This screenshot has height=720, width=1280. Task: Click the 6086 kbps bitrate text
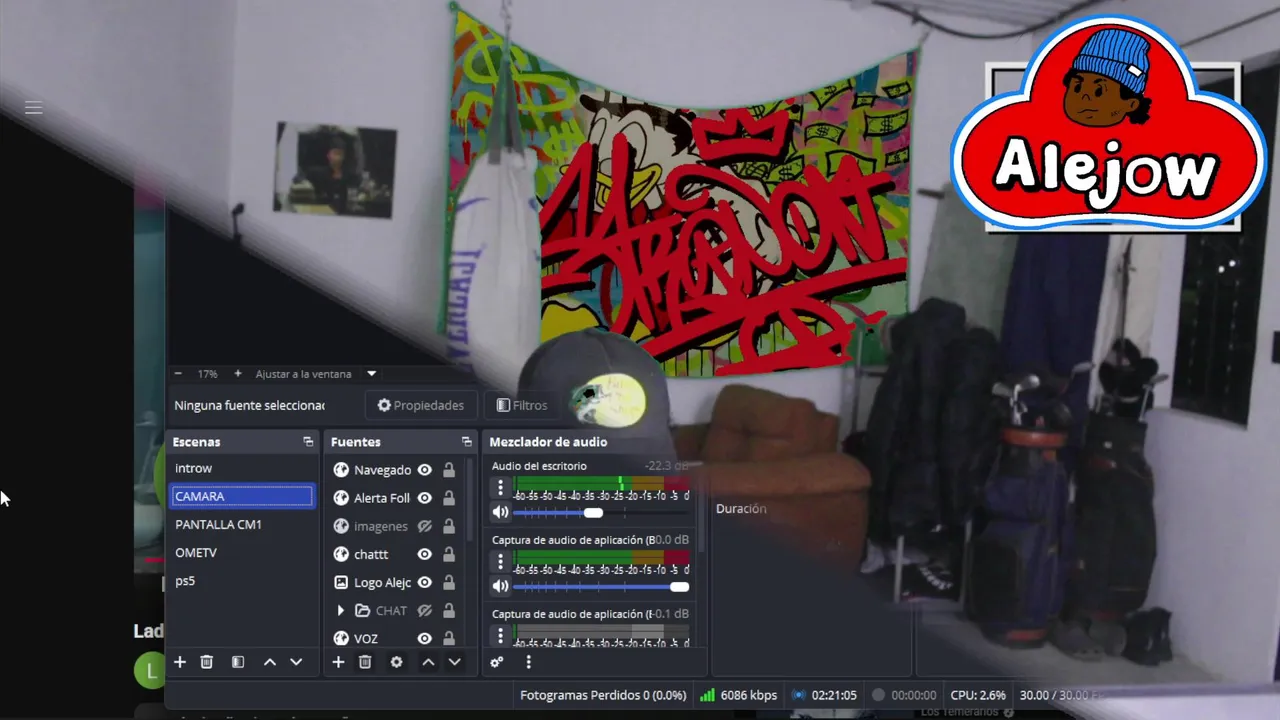749,695
